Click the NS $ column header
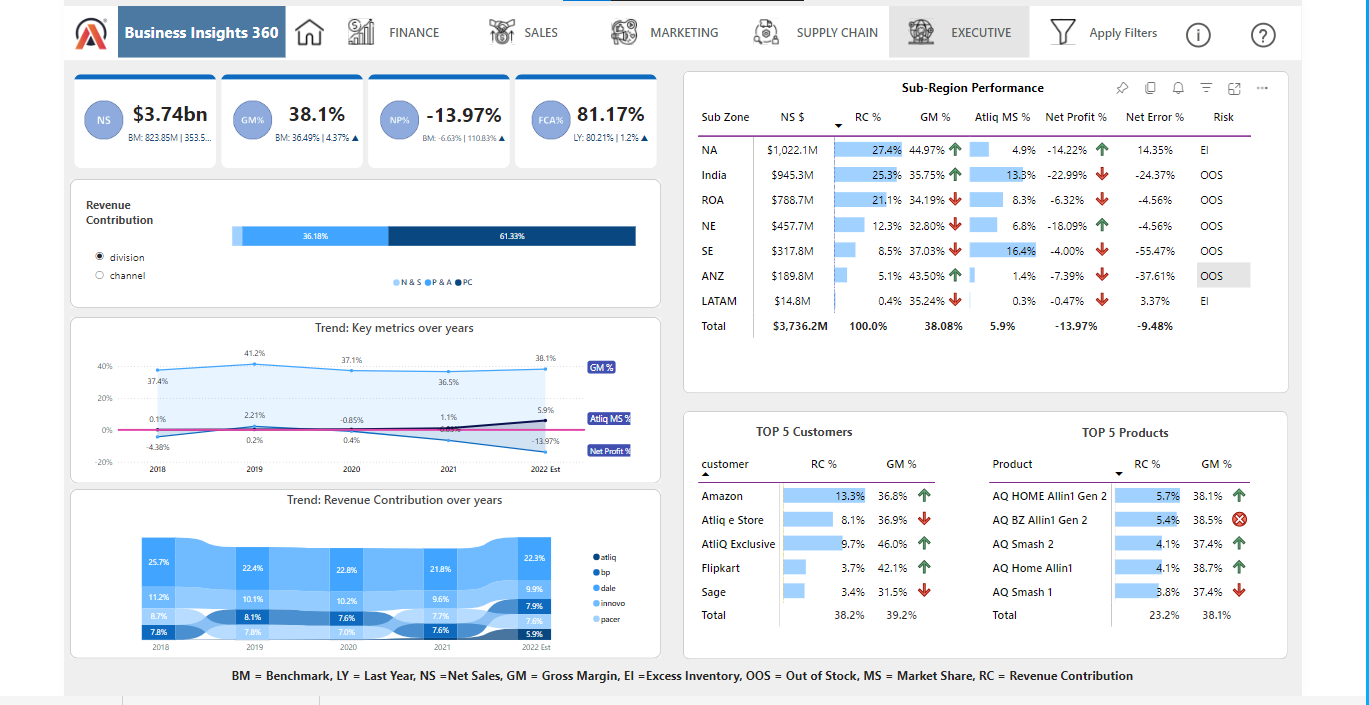This screenshot has width=1369, height=705. 793,117
